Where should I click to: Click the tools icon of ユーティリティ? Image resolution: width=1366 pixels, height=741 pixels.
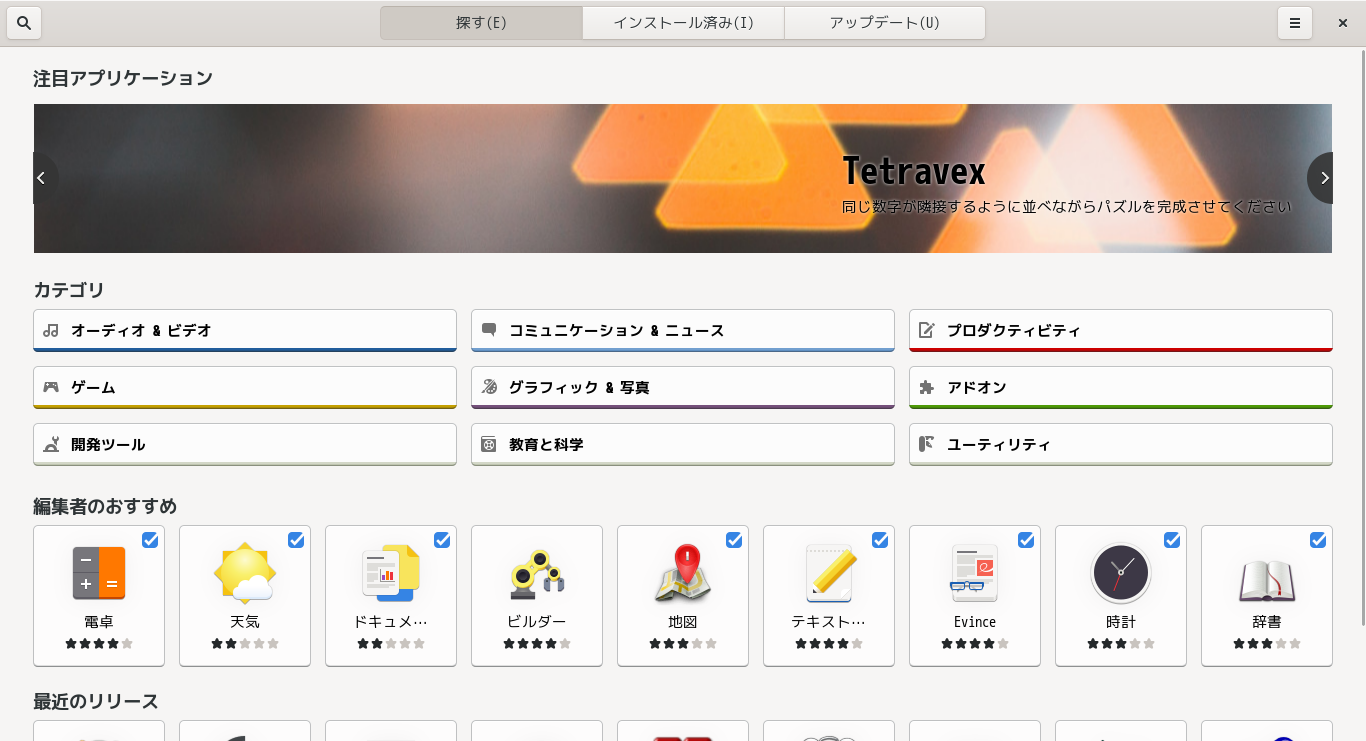[927, 444]
